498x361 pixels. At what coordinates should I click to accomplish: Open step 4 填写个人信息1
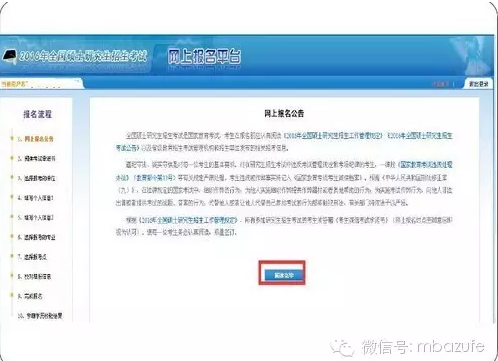pos(36,198)
